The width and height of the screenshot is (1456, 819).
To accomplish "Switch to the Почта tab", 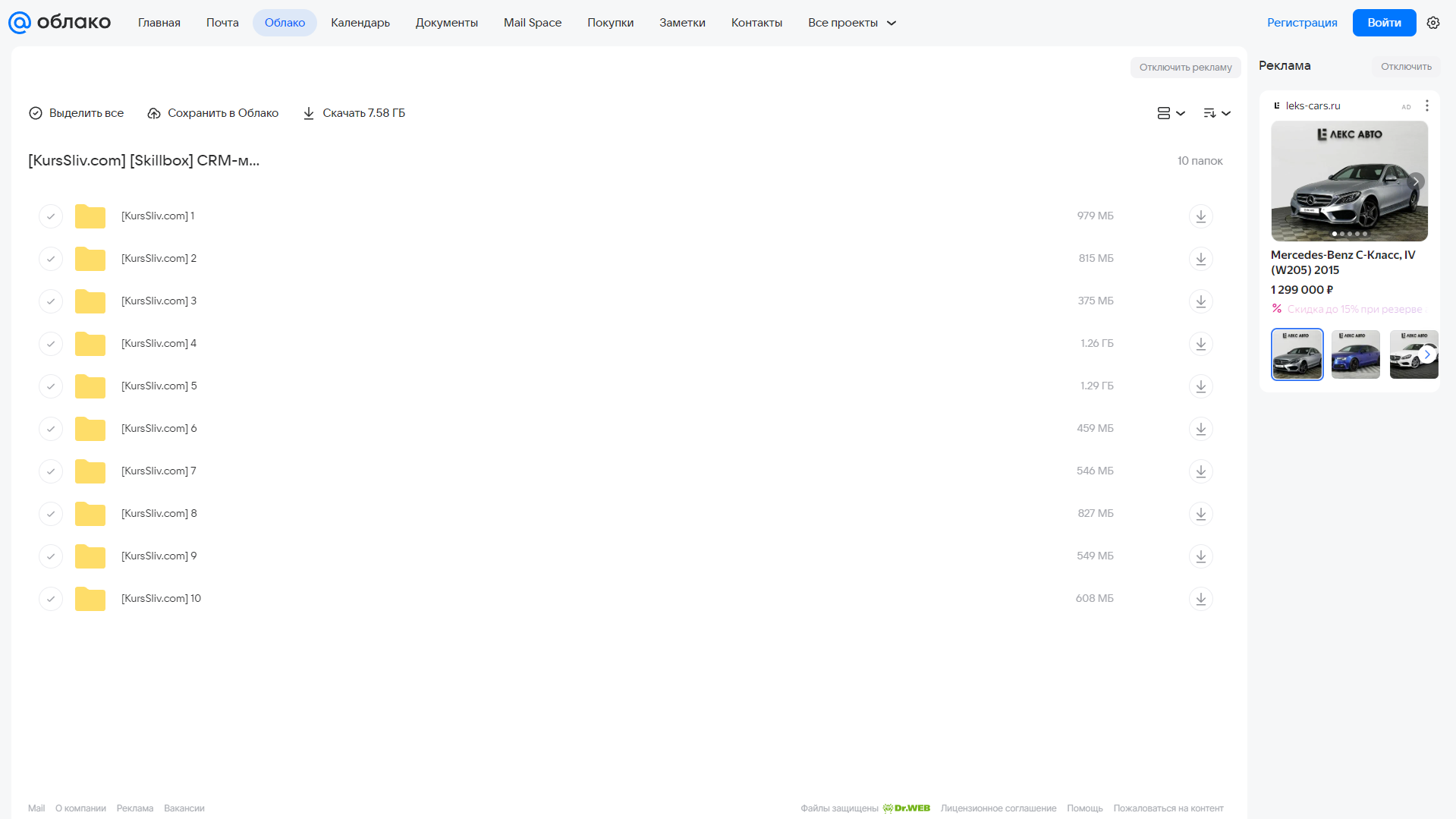I will coord(222,23).
